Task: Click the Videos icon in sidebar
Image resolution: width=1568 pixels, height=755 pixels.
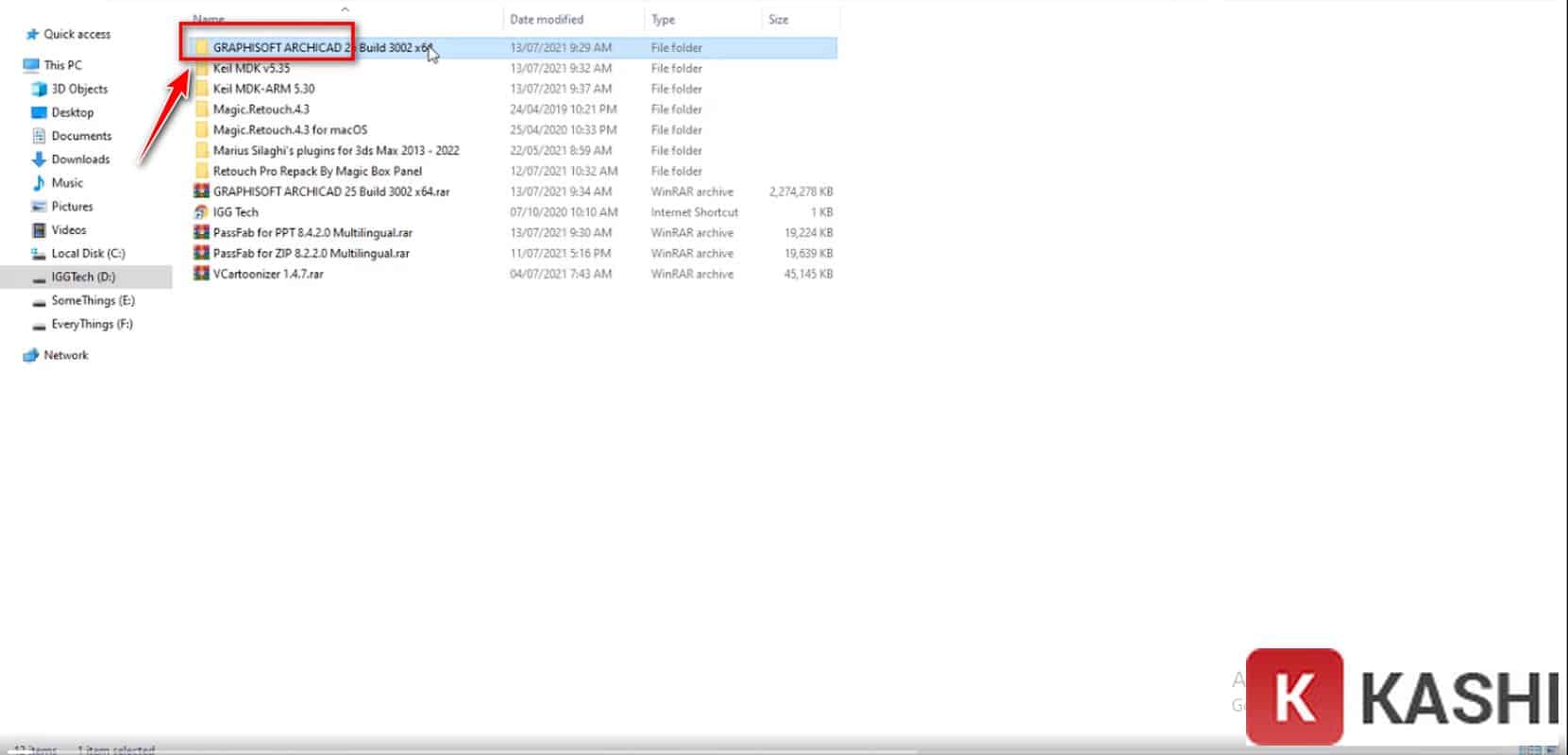Action: [x=40, y=230]
